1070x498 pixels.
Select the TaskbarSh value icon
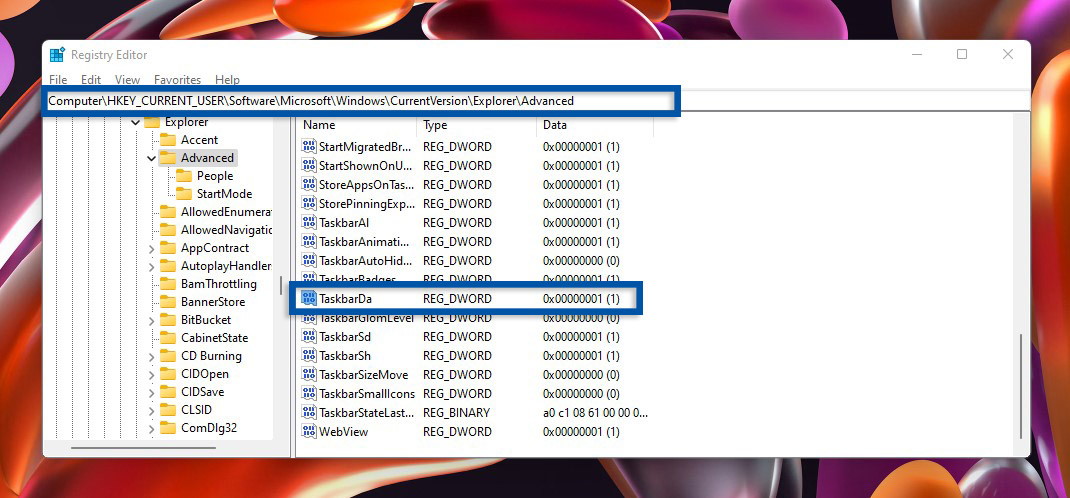310,356
